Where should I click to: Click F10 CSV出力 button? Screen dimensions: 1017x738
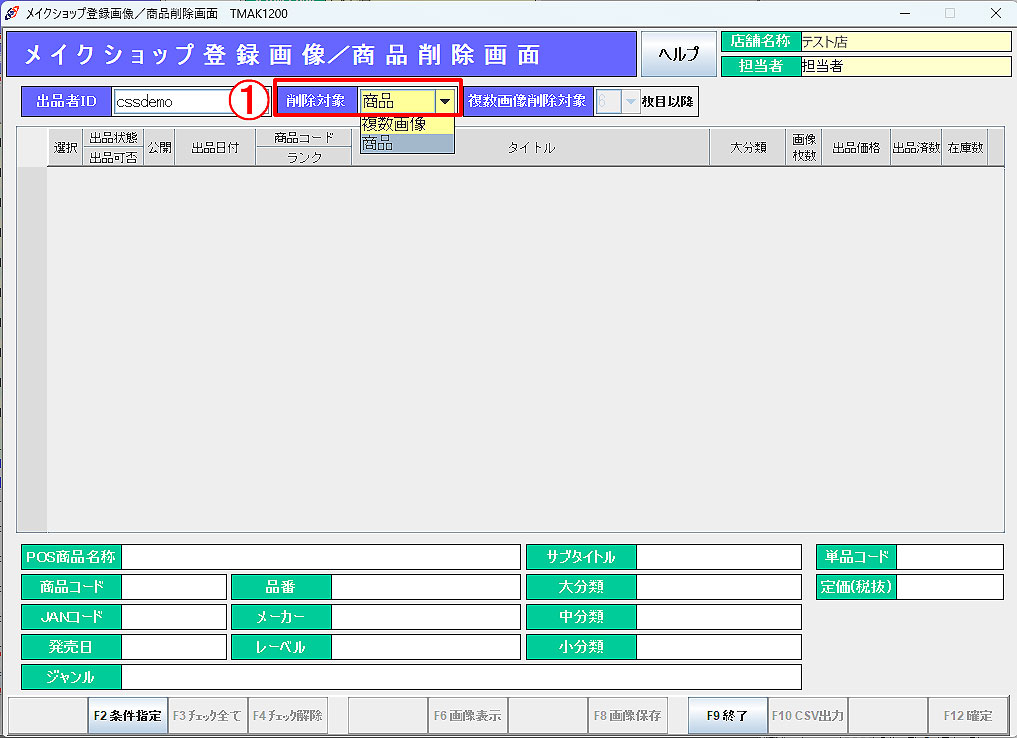(808, 716)
